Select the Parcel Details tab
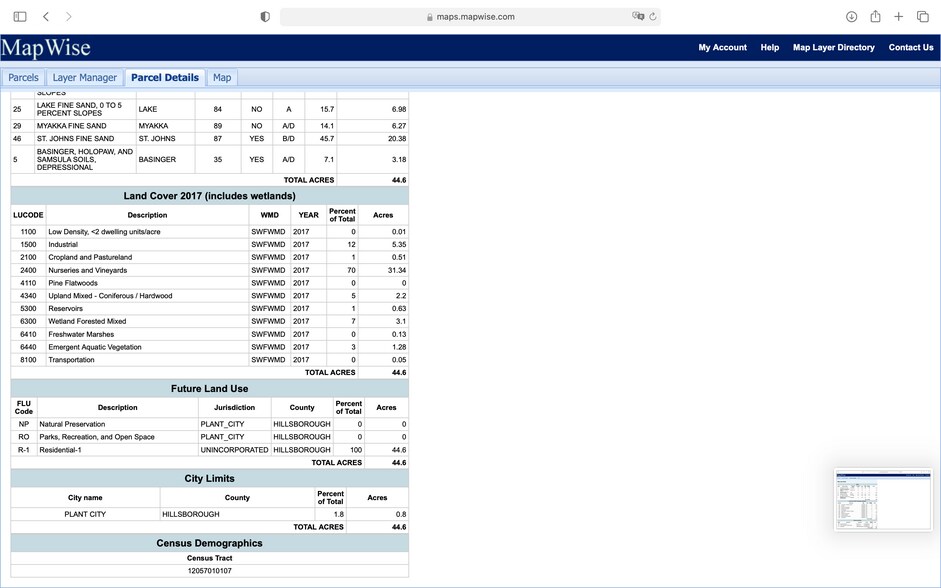This screenshot has width=941, height=588. pyautogui.click(x=165, y=78)
